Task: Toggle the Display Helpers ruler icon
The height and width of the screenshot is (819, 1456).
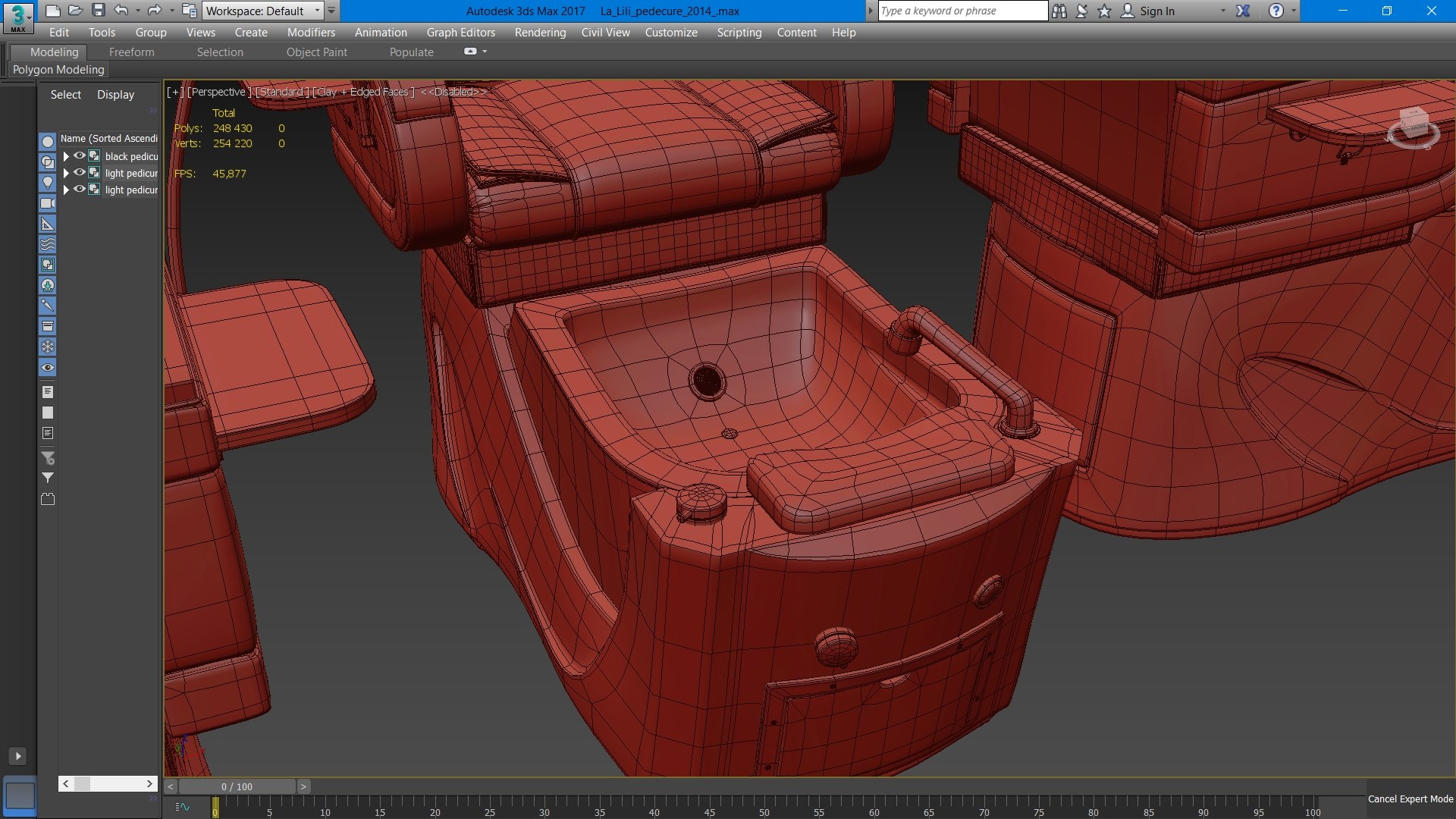Action: pyautogui.click(x=48, y=224)
